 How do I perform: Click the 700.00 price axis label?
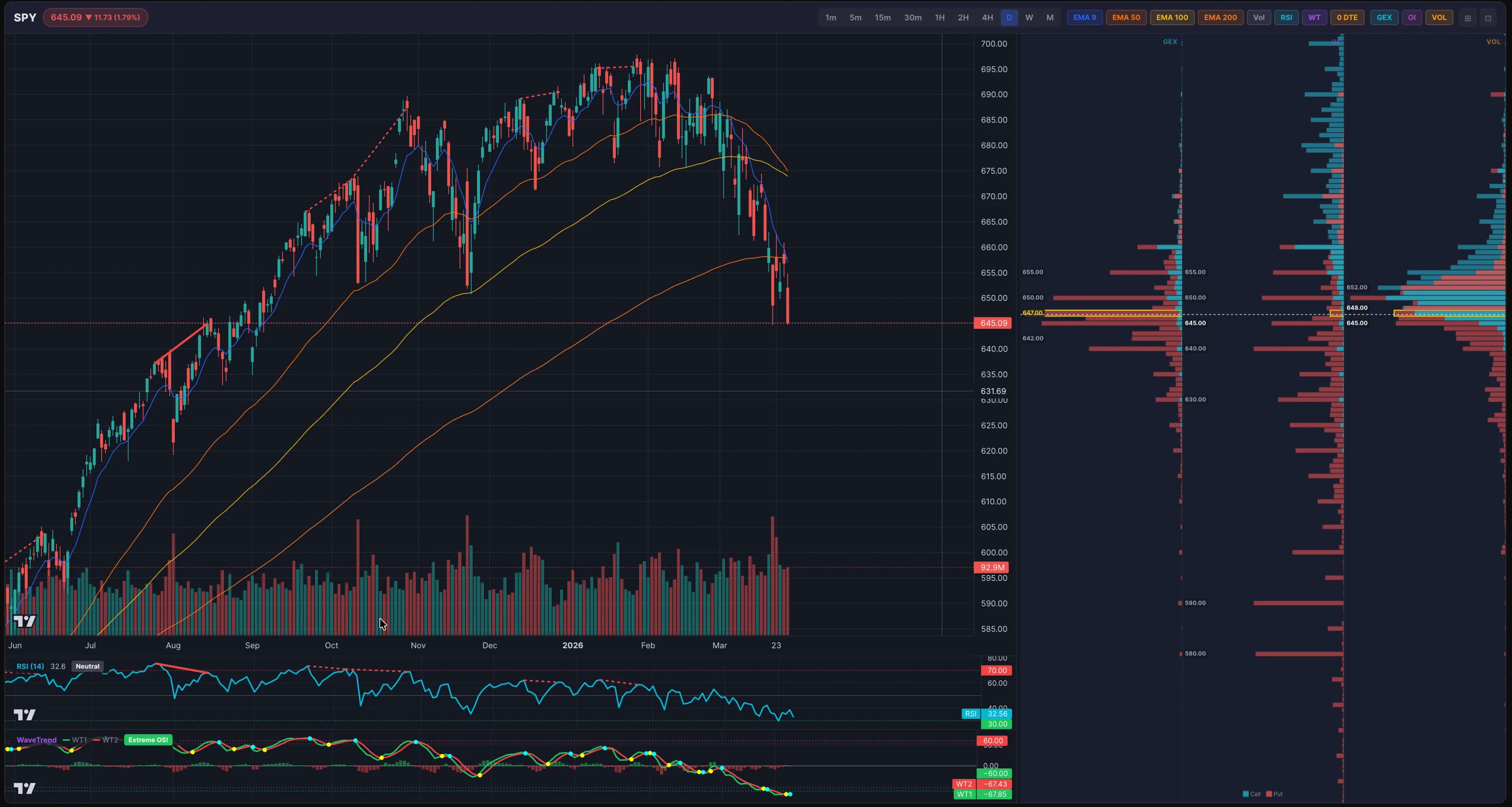click(x=994, y=44)
